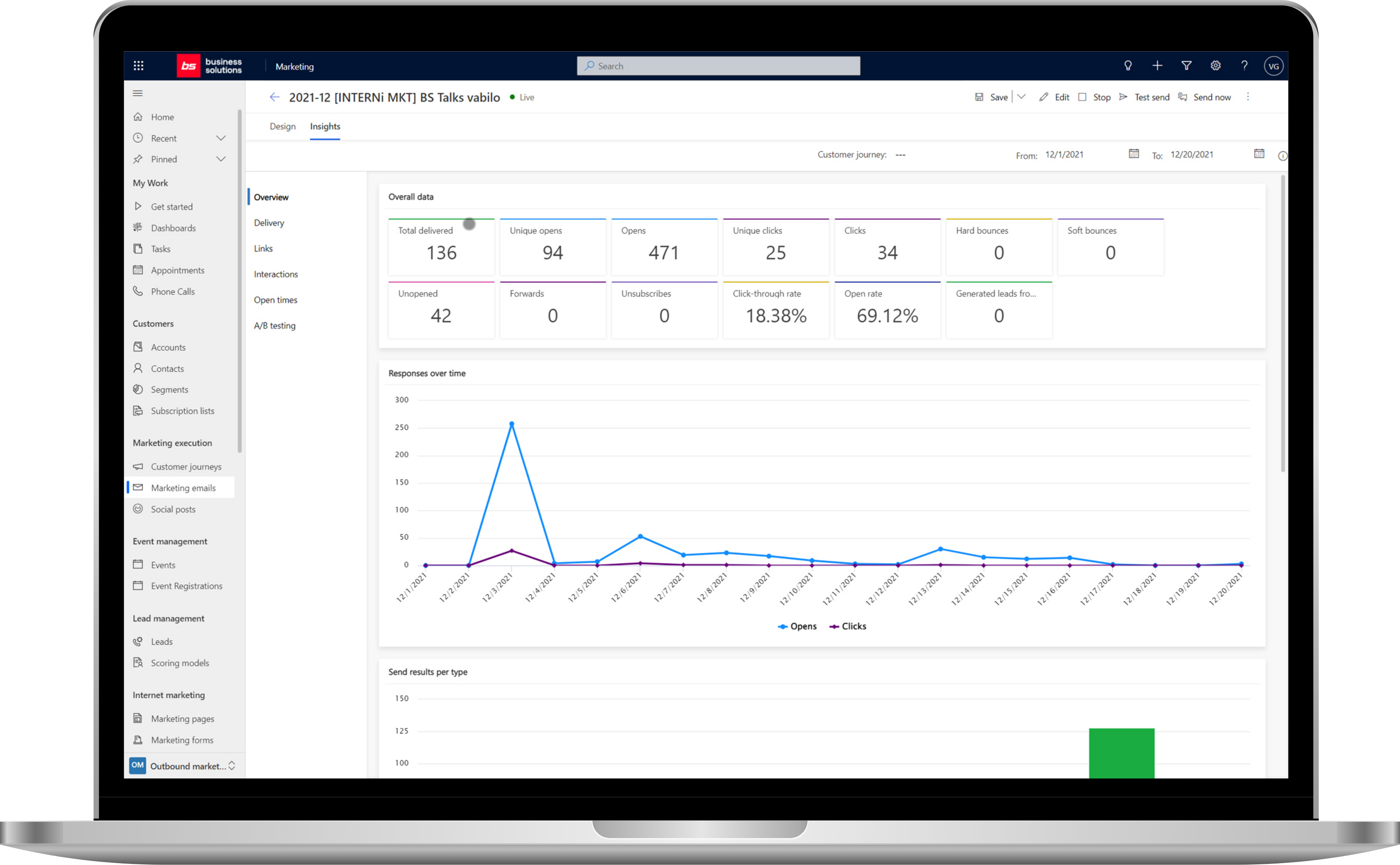Click the Send now button
The width and height of the screenshot is (1400, 865).
[1204, 97]
